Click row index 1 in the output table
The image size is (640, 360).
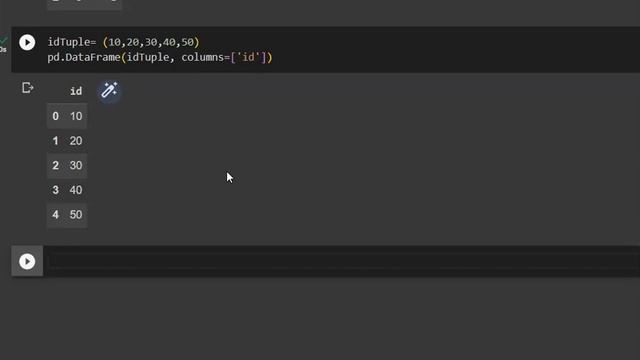coord(56,141)
